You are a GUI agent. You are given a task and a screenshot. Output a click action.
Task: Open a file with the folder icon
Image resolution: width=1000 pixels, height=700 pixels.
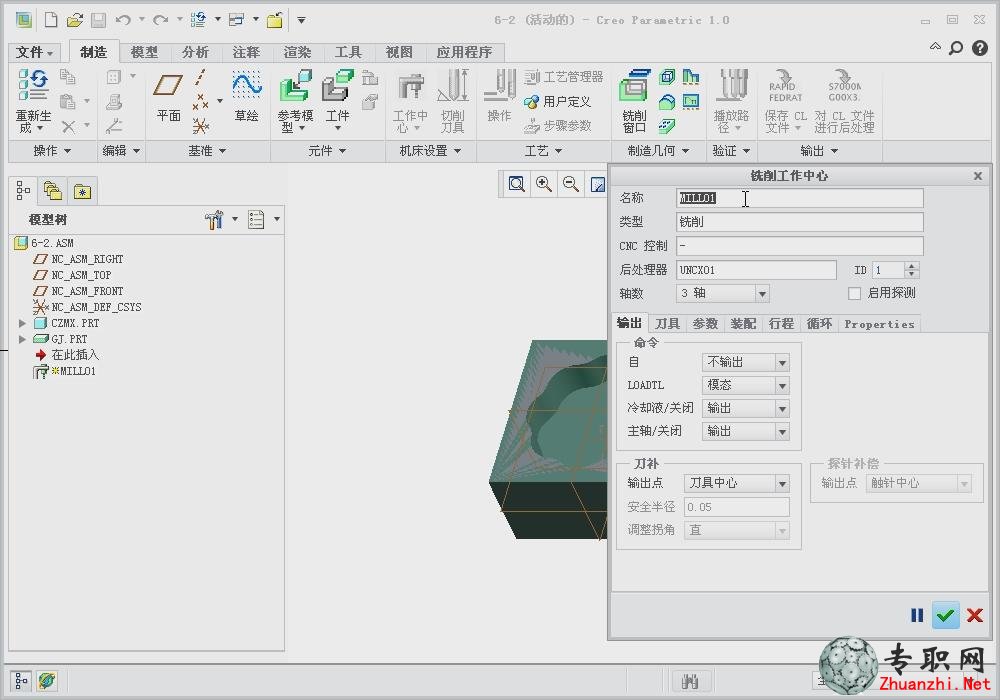tap(75, 20)
